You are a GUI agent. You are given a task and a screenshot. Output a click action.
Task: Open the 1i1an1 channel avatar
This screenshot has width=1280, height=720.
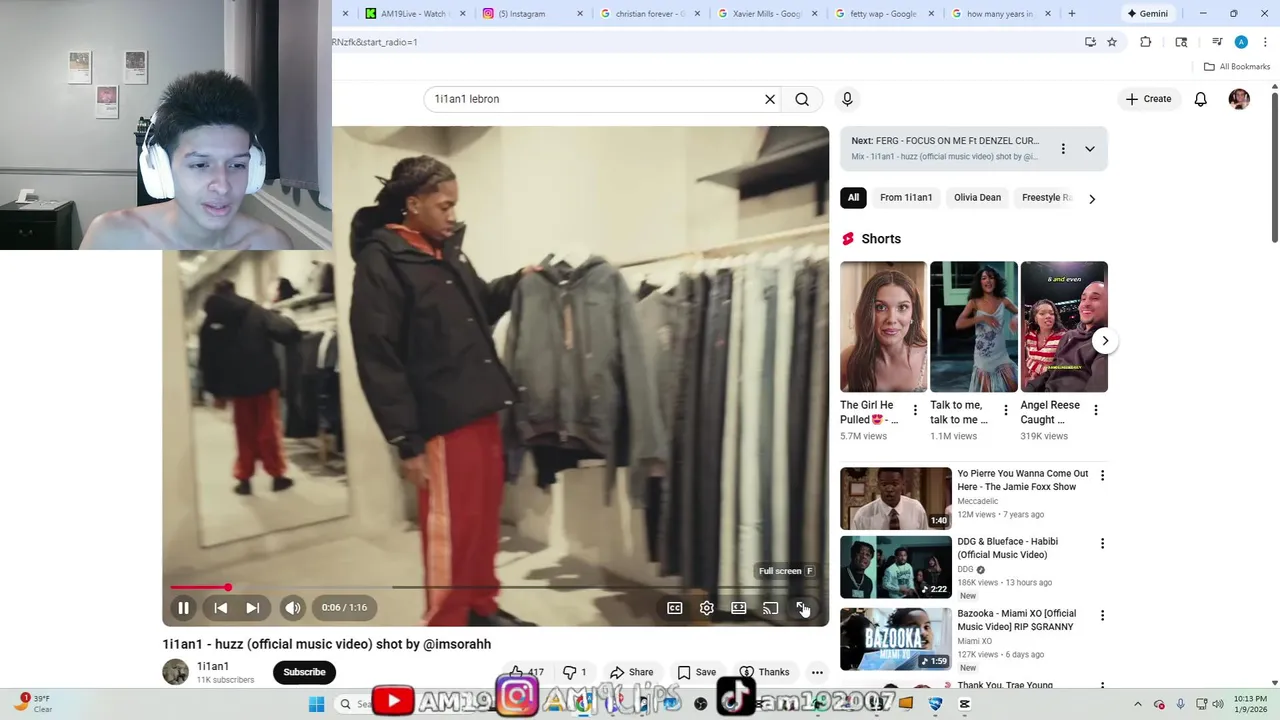(x=176, y=672)
